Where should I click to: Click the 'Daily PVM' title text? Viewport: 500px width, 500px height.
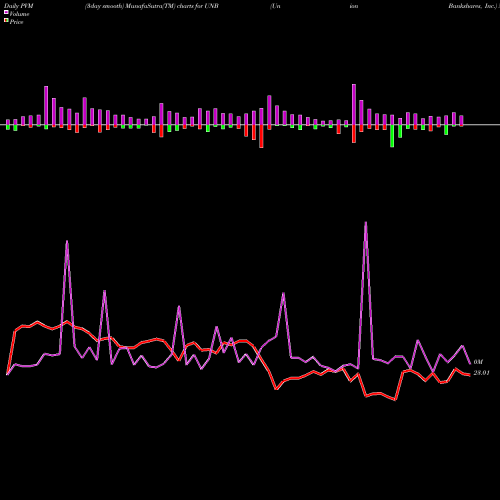click(19, 6)
